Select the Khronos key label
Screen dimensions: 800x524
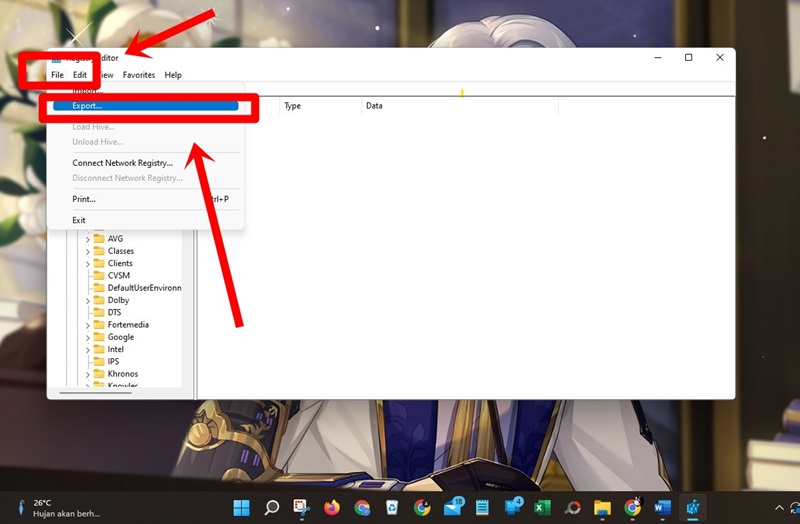123,373
